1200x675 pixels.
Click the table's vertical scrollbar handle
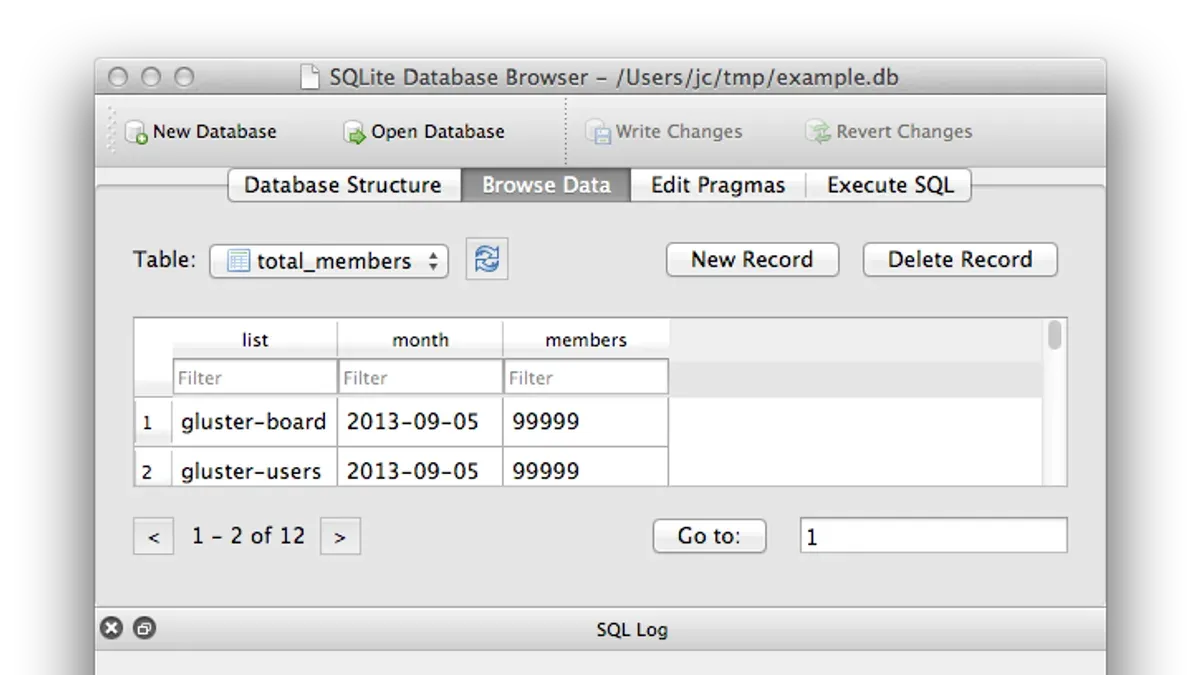1054,335
